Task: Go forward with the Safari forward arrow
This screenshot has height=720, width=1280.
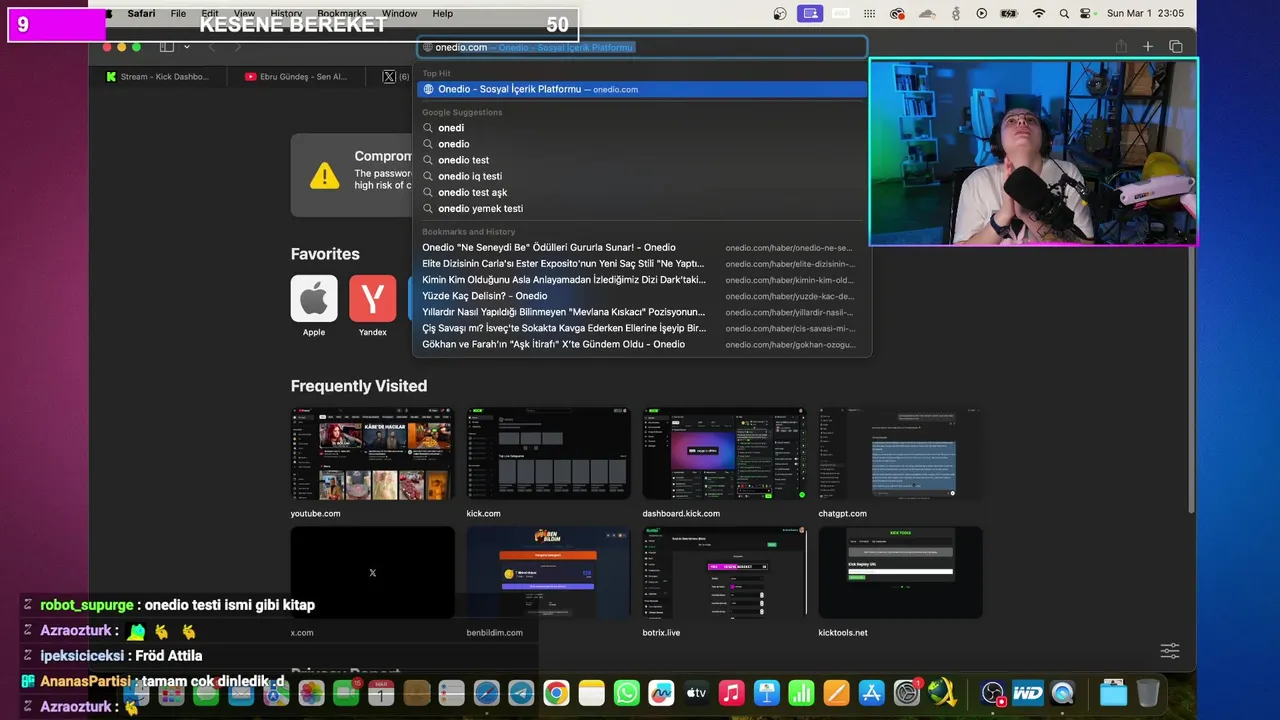Action: (237, 47)
